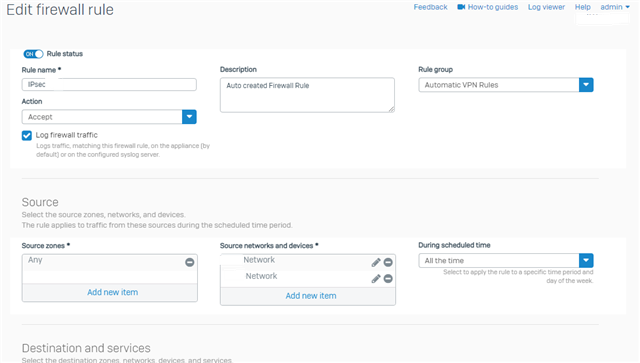Image resolution: width=640 pixels, height=363 pixels.
Task: Edit the first Network source entry
Action: [x=376, y=262]
